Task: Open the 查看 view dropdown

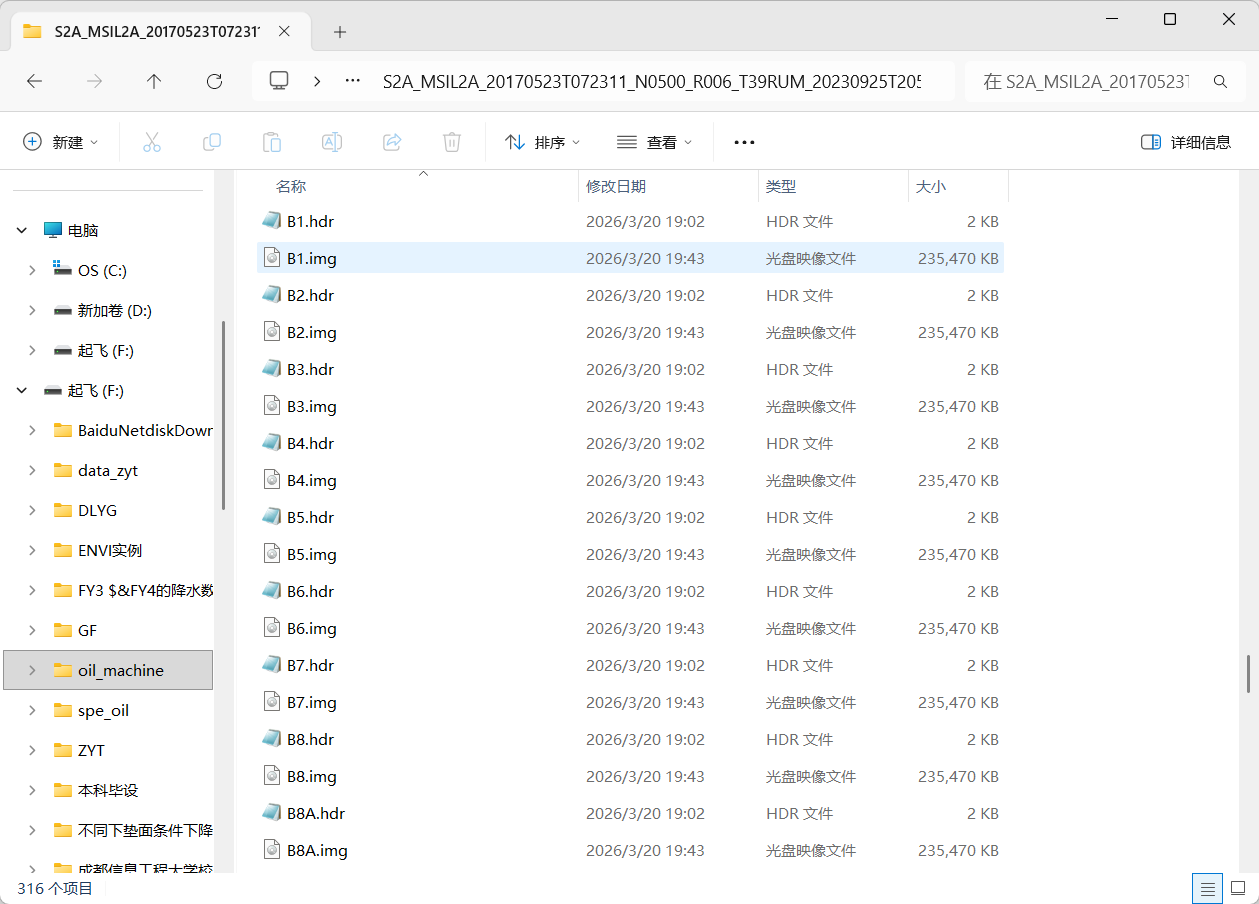Action: coord(654,142)
